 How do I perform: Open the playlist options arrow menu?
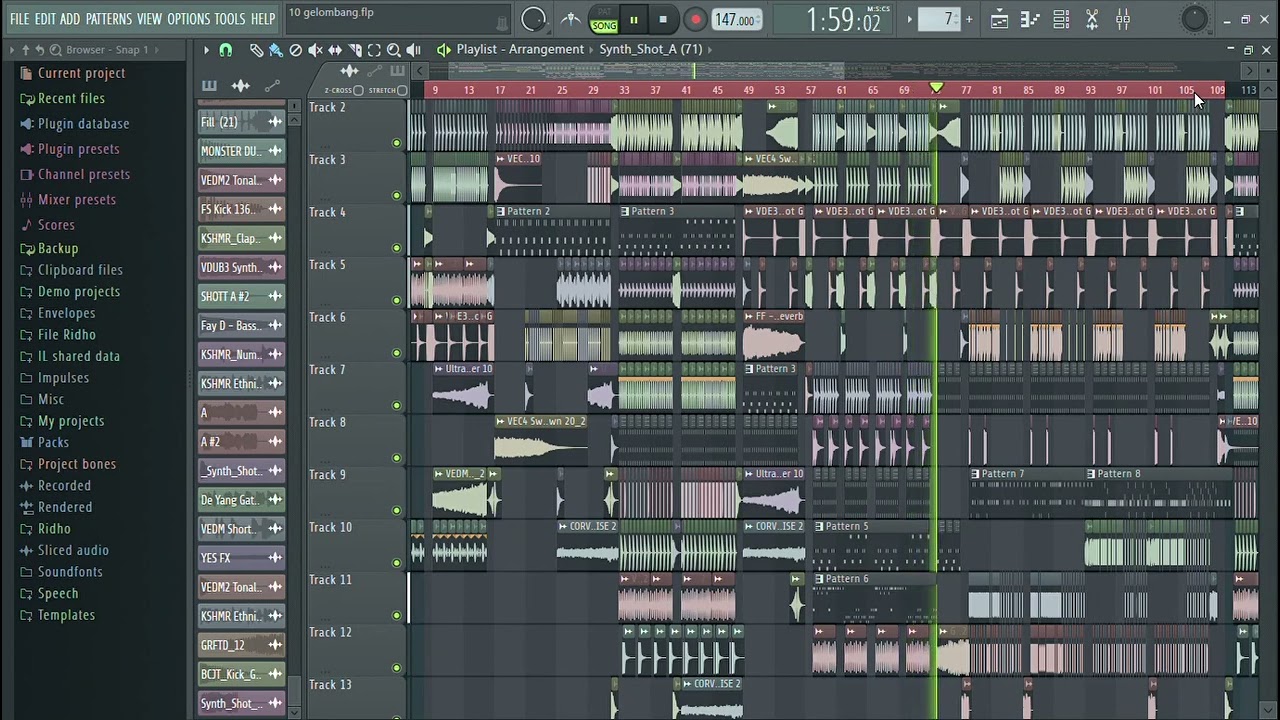pyautogui.click(x=206, y=50)
